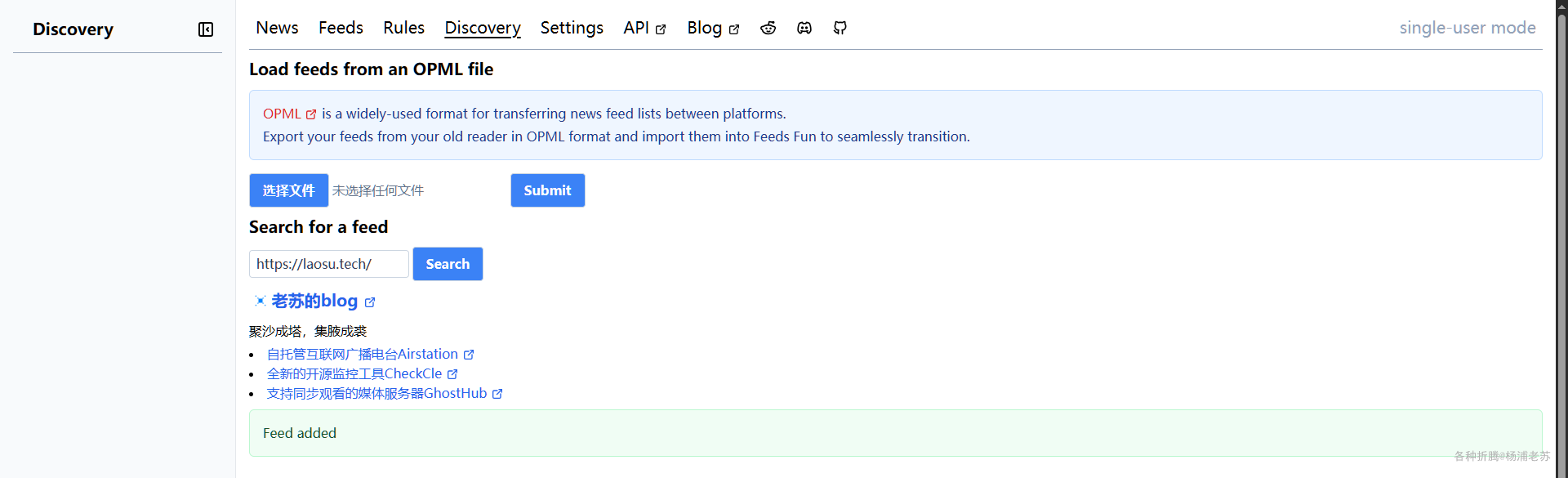Click external-link icon after 老苏的blog title
Image resolution: width=1568 pixels, height=478 pixels.
tap(370, 302)
